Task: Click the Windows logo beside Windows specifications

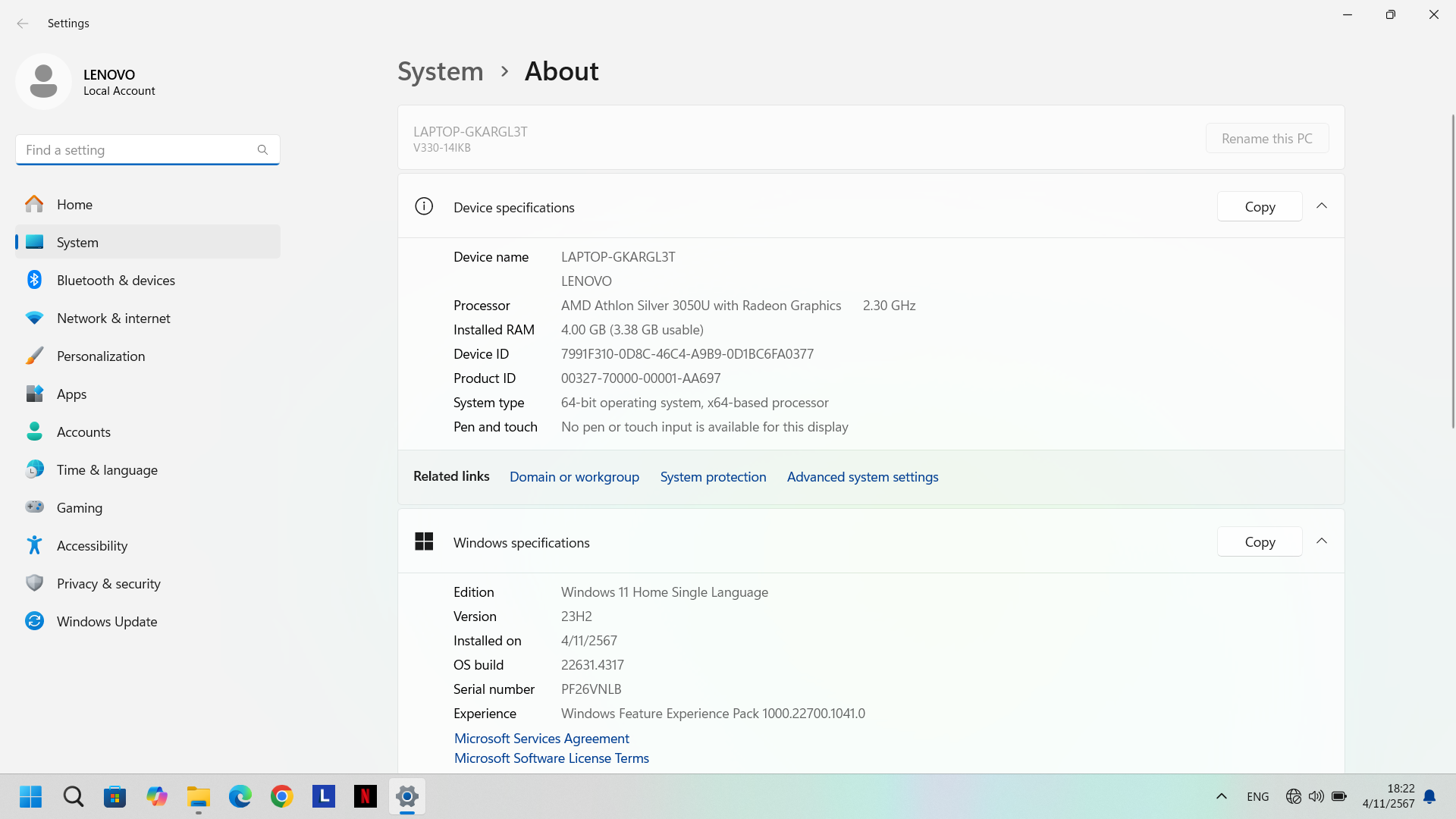Action: (424, 541)
